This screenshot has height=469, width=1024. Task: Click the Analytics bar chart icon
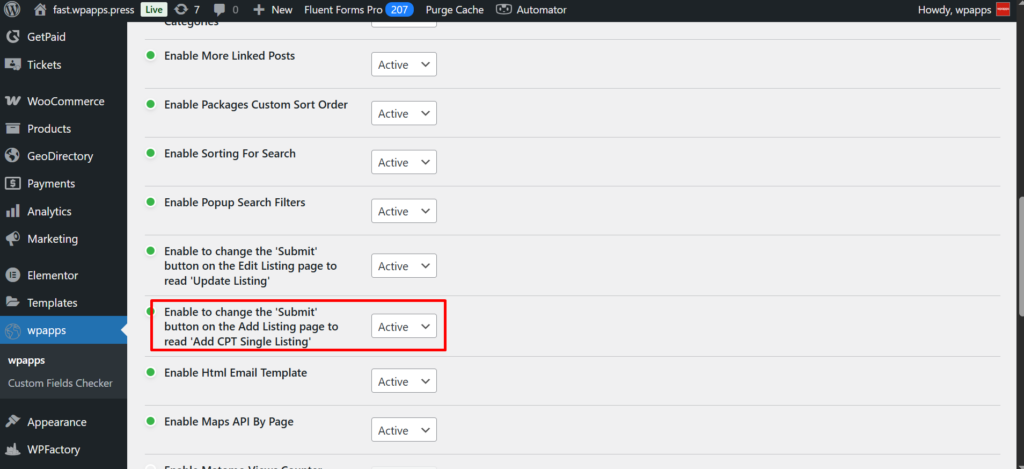tap(13, 211)
